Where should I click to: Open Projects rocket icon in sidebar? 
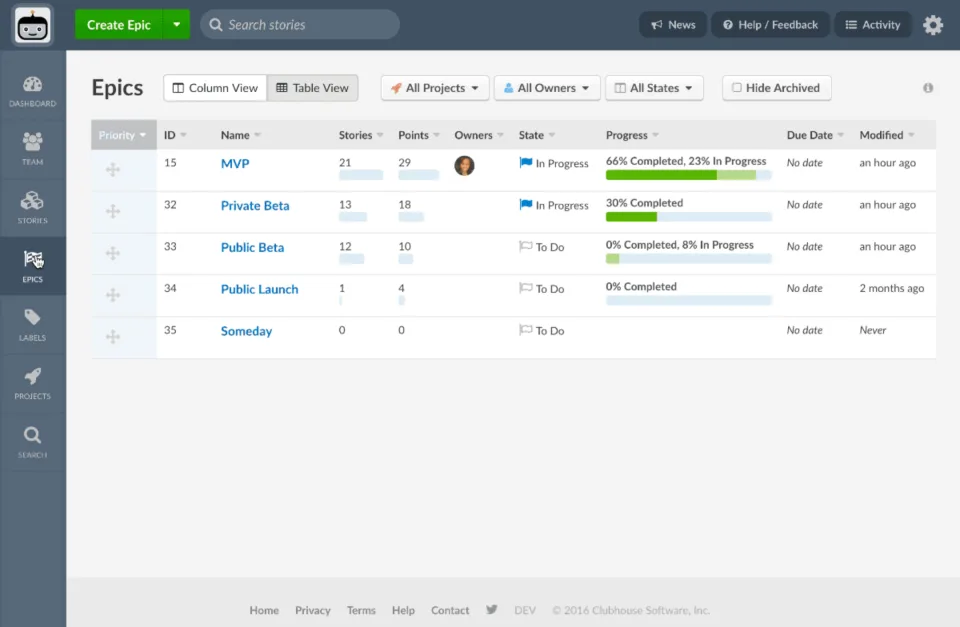[x=32, y=383]
